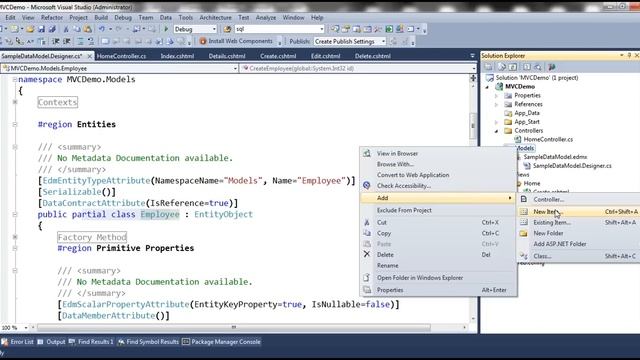This screenshot has height=360, width=640.
Task: Expand the App_Start folder node
Action: tap(496, 122)
